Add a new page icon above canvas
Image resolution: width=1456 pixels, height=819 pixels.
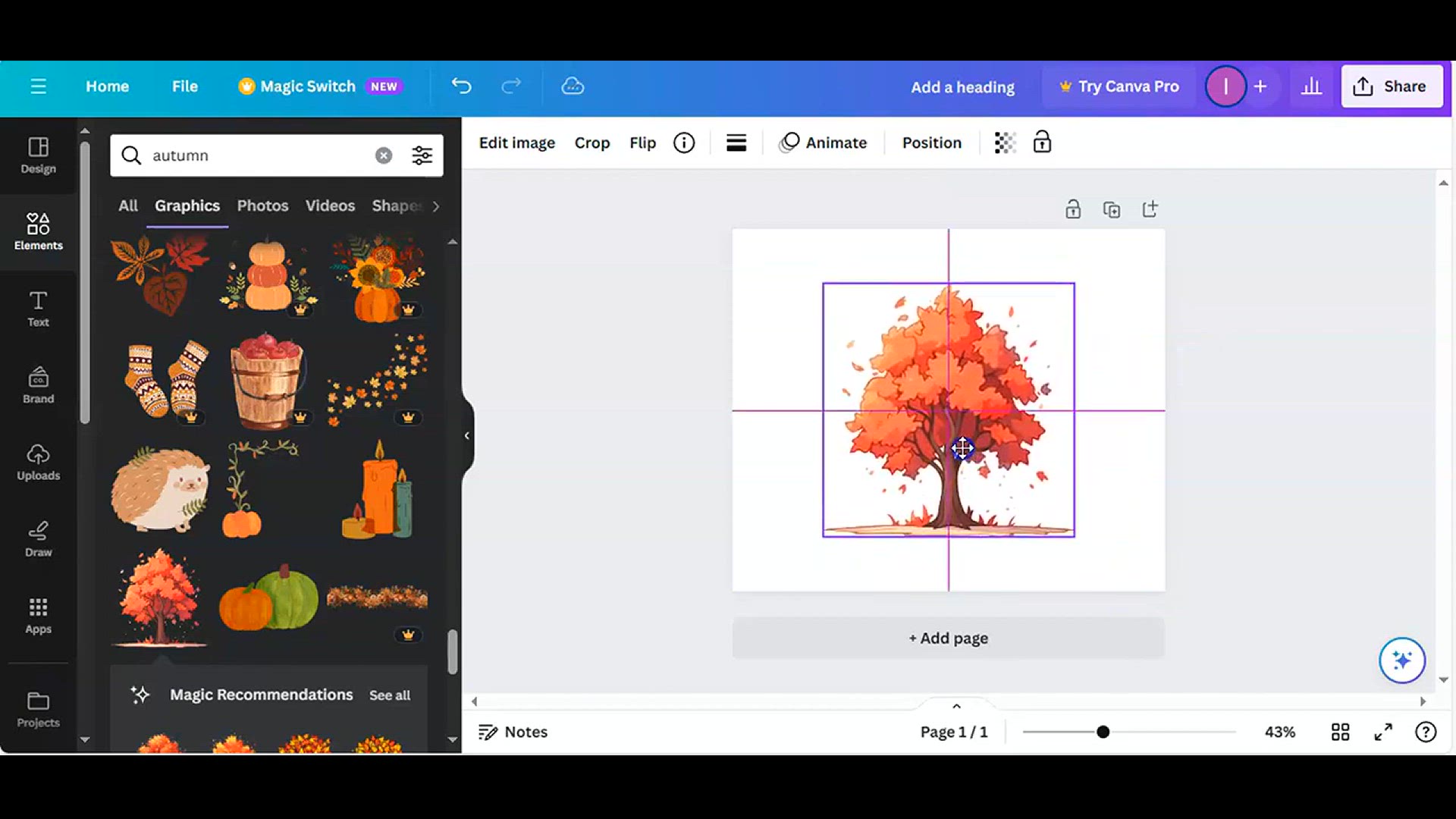1150,209
